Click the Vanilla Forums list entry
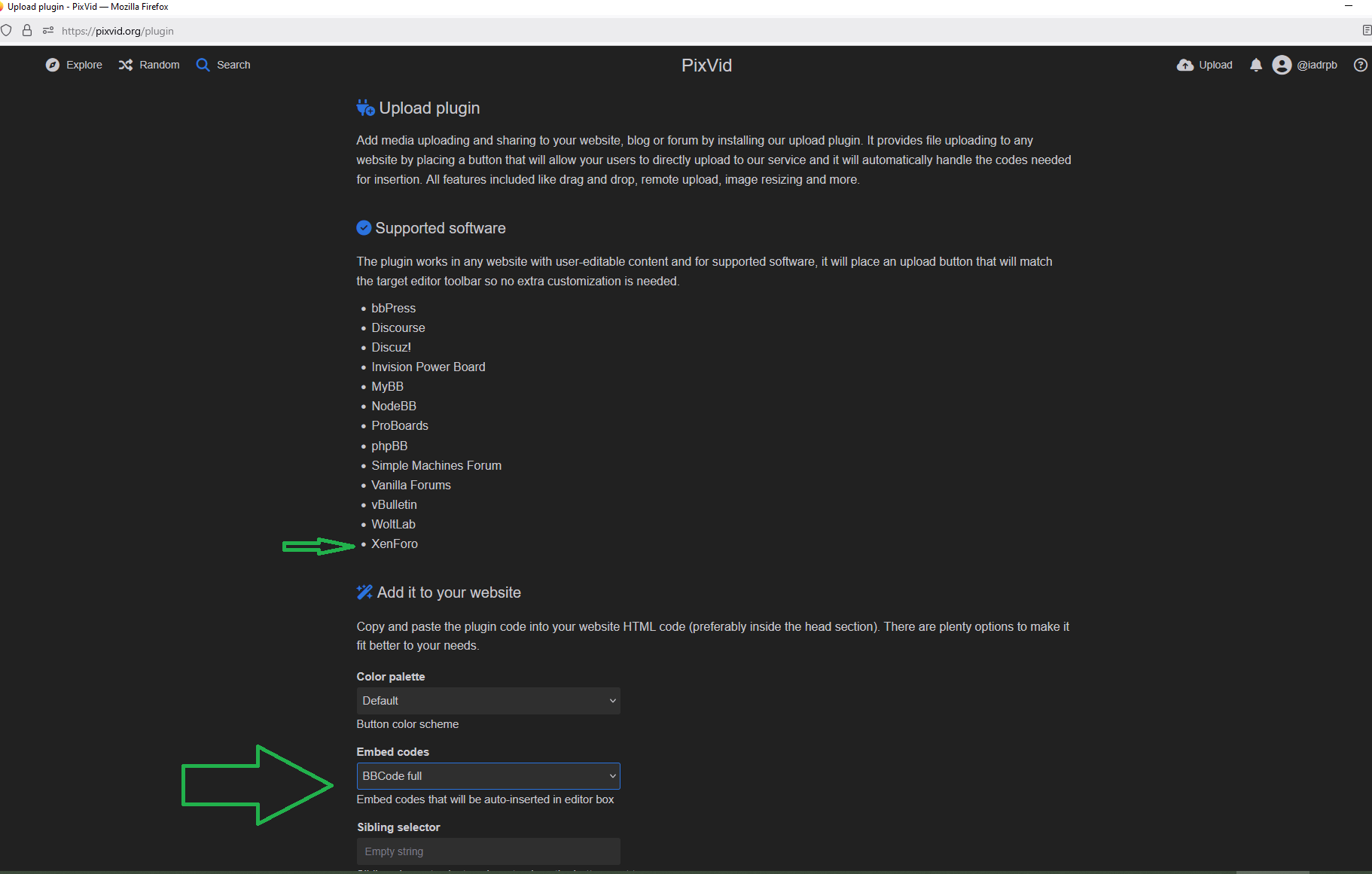The width and height of the screenshot is (1372, 874). [411, 485]
